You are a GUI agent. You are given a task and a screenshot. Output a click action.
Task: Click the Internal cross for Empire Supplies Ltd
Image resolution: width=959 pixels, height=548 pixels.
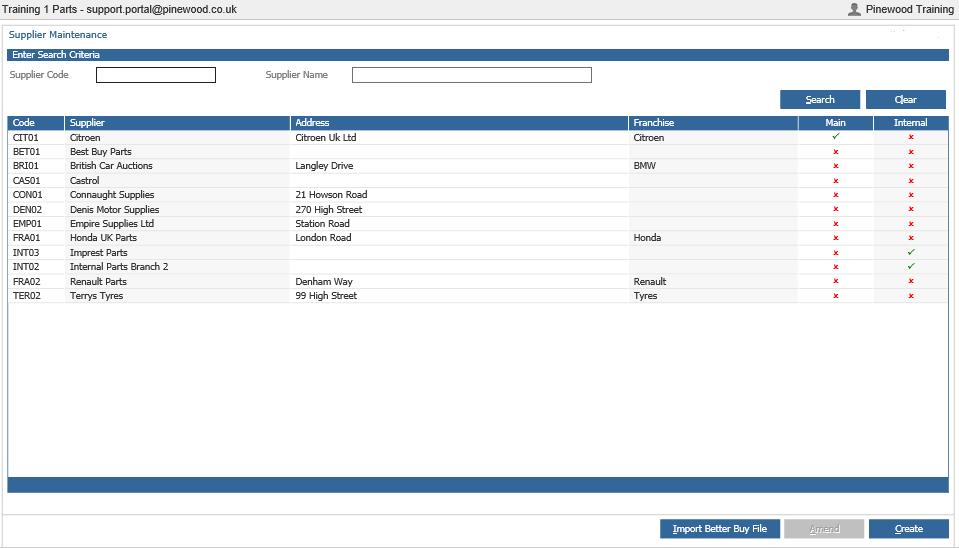click(x=911, y=224)
